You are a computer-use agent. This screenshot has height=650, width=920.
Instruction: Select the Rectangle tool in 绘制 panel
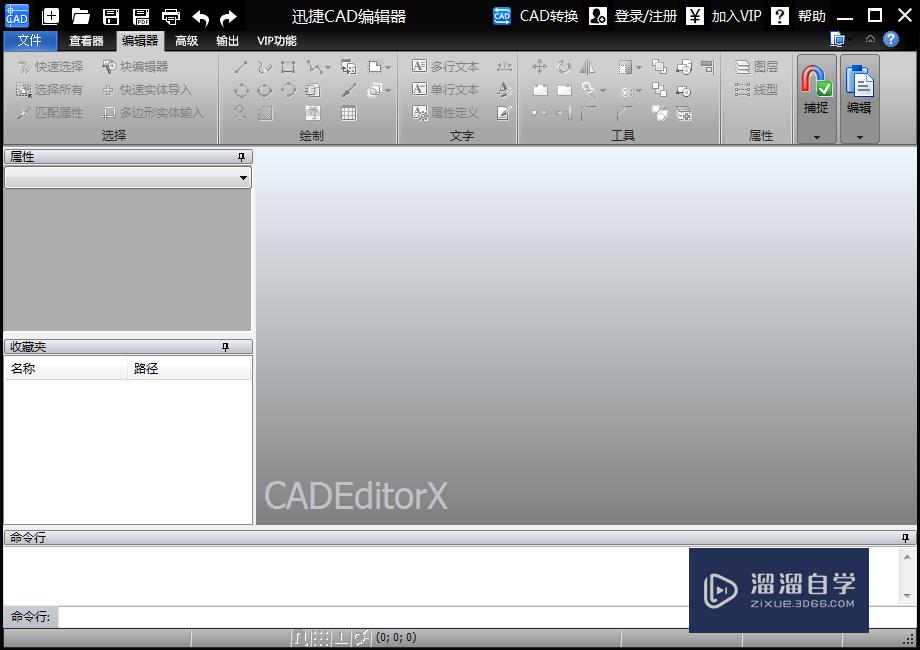click(287, 66)
